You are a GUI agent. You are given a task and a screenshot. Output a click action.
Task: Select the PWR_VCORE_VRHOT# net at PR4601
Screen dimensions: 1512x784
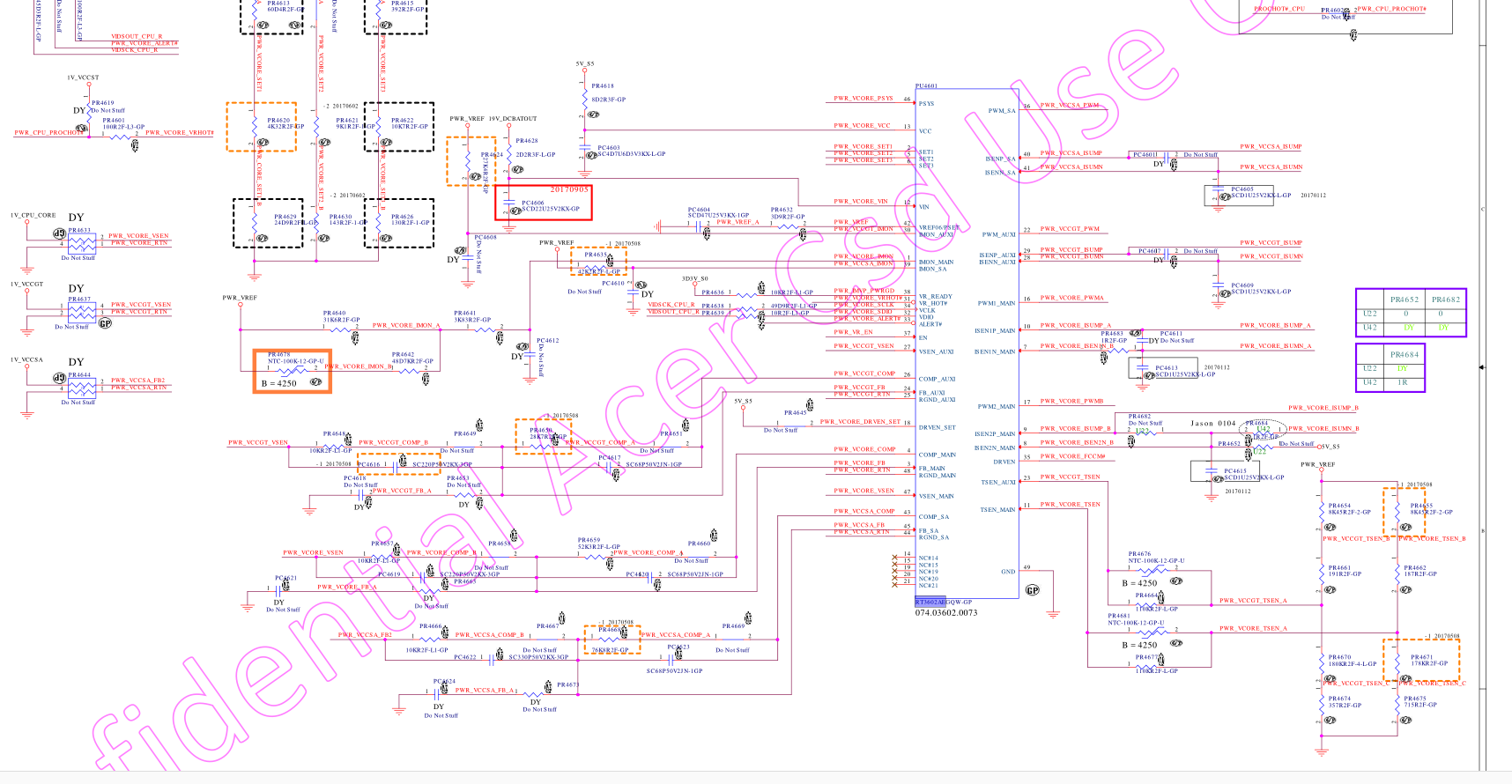[180, 133]
